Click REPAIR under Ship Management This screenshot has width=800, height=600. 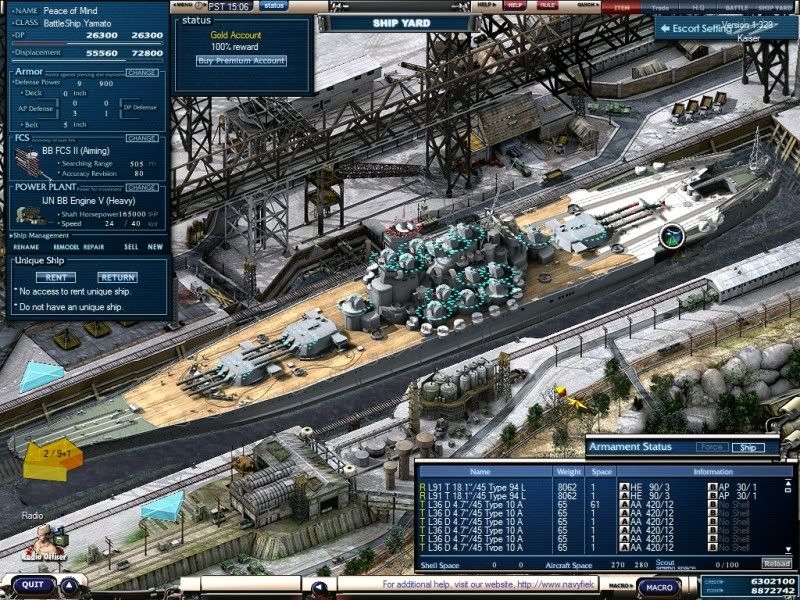point(94,247)
